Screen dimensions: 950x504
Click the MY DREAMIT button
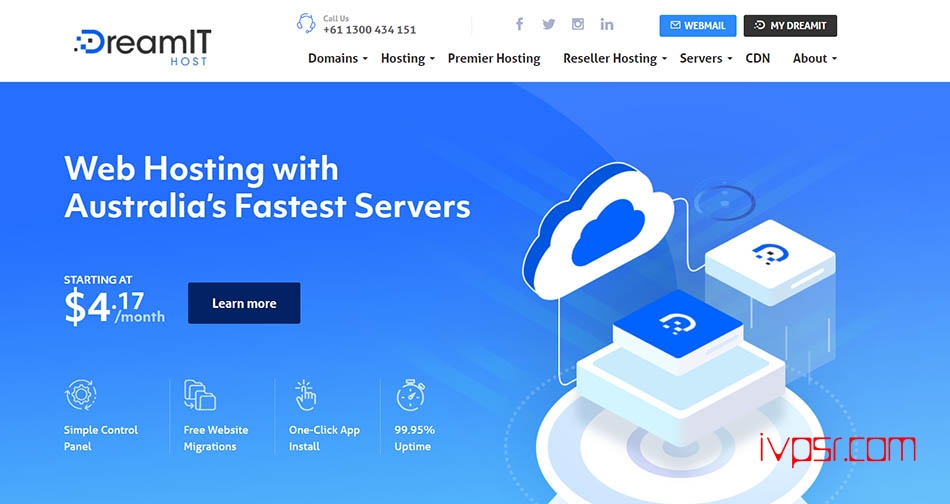(790, 25)
